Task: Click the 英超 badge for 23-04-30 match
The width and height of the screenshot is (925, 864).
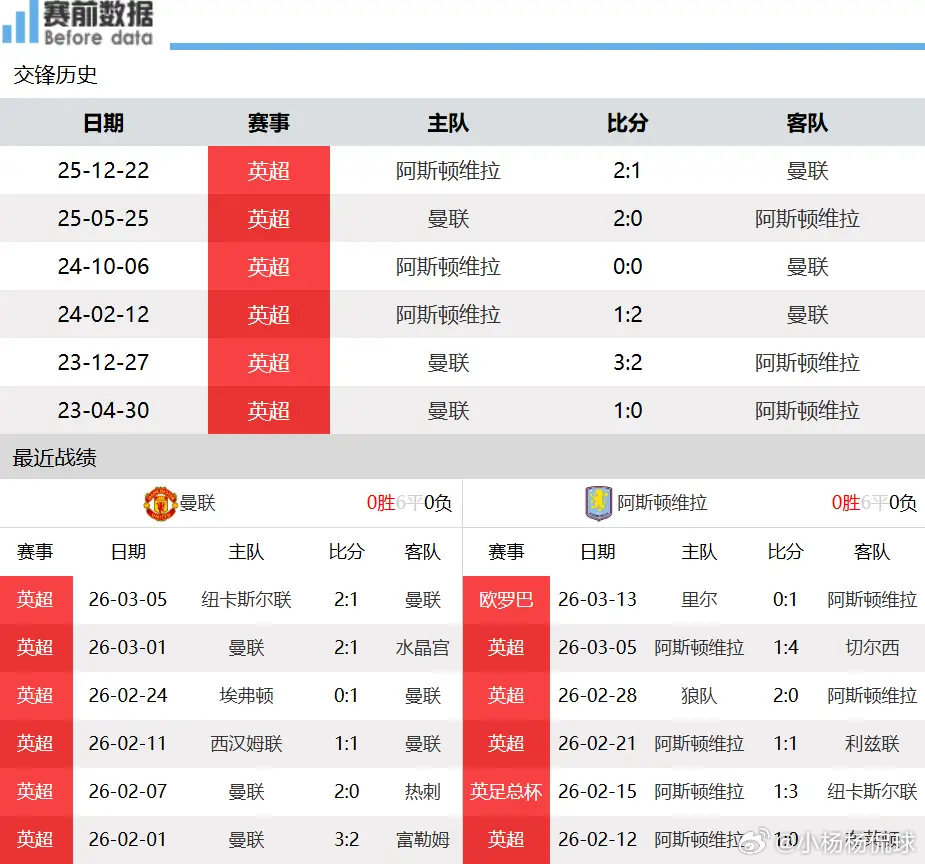Action: [268, 410]
